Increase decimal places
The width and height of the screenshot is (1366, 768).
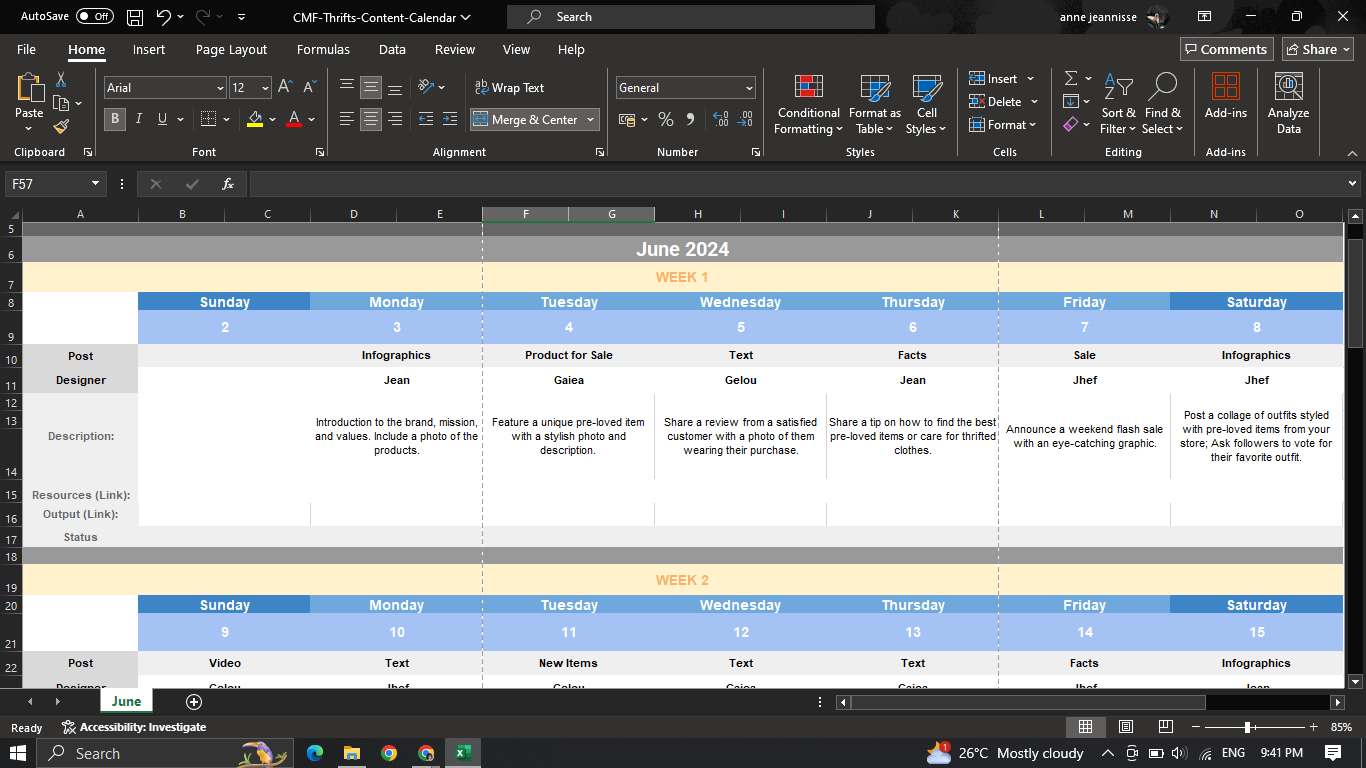[720, 119]
